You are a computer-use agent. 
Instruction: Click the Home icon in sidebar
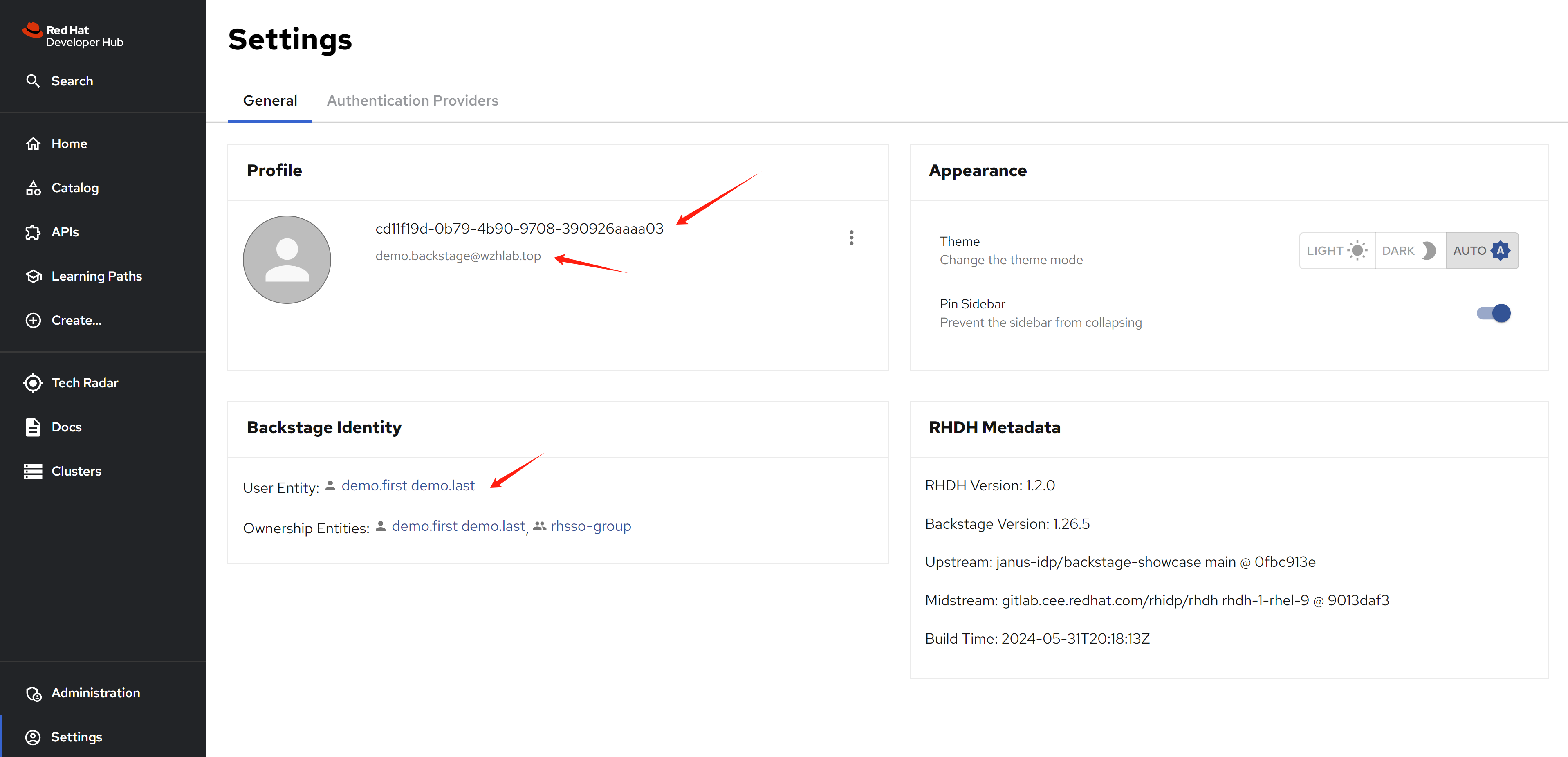pyautogui.click(x=33, y=144)
